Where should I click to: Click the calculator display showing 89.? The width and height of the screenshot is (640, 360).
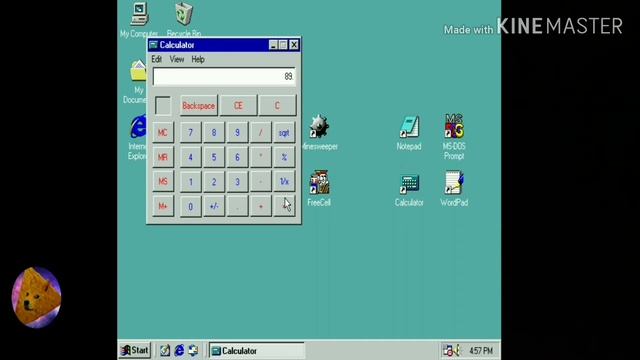(224, 76)
